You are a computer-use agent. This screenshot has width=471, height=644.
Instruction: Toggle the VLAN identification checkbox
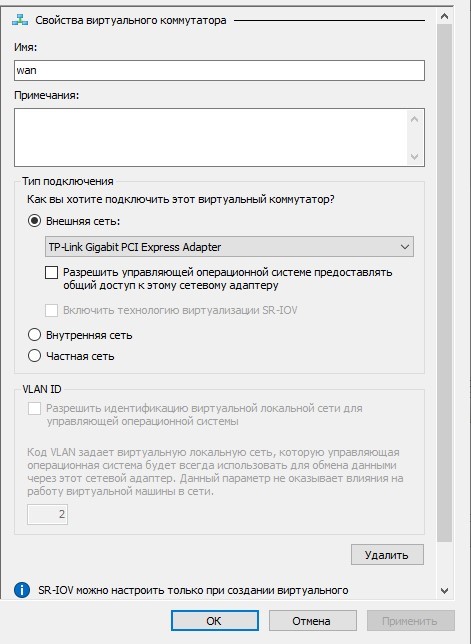pos(34,408)
